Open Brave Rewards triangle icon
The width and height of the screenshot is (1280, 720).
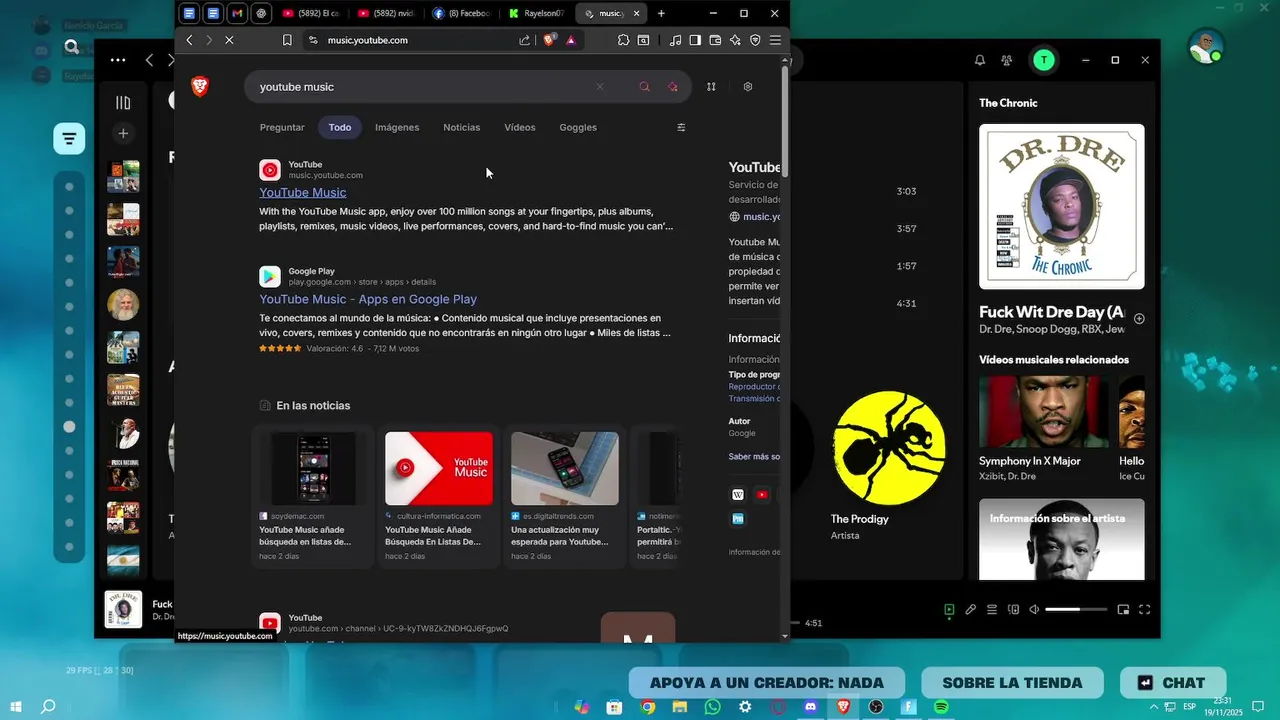tap(571, 40)
